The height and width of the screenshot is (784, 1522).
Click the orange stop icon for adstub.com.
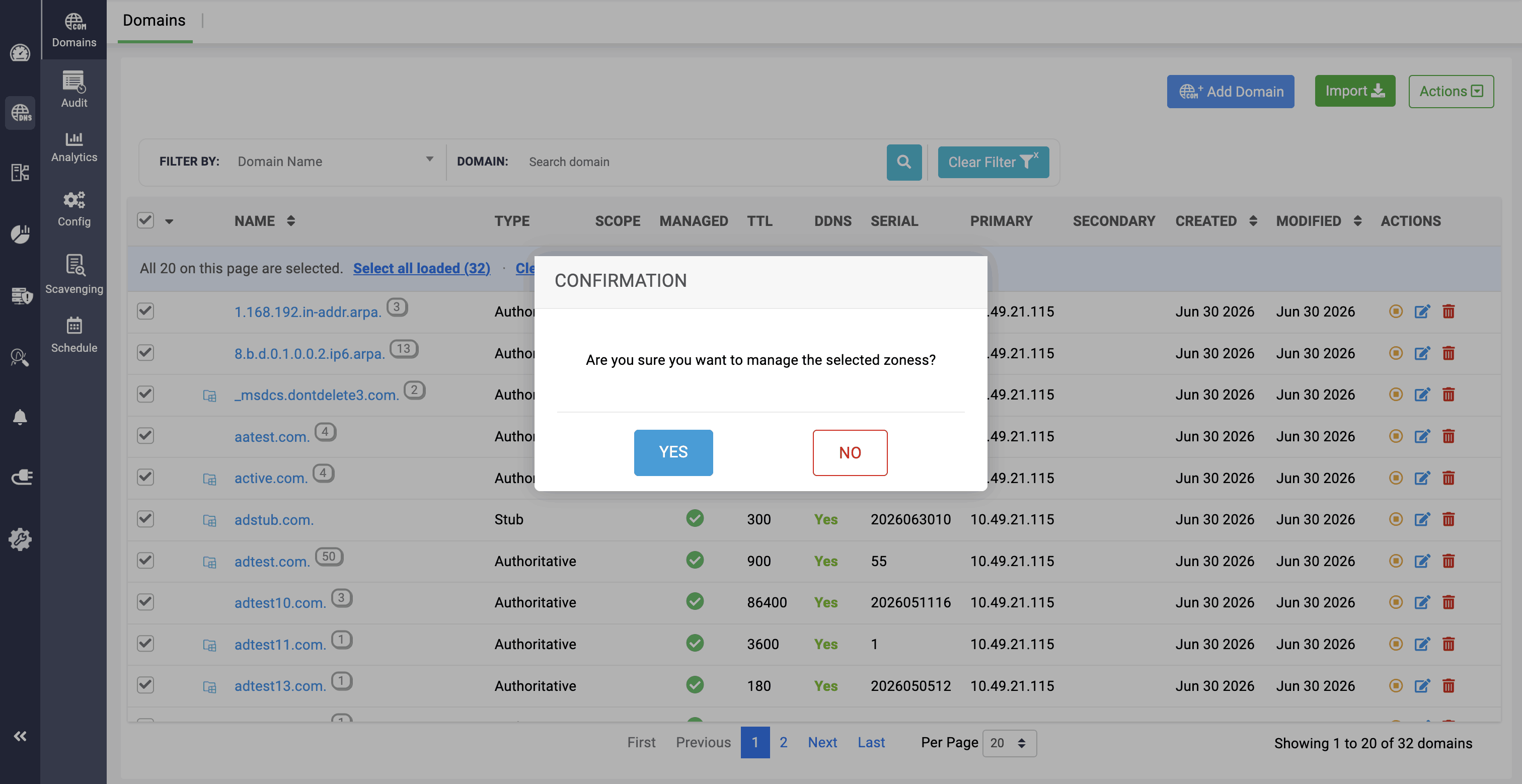point(1396,519)
